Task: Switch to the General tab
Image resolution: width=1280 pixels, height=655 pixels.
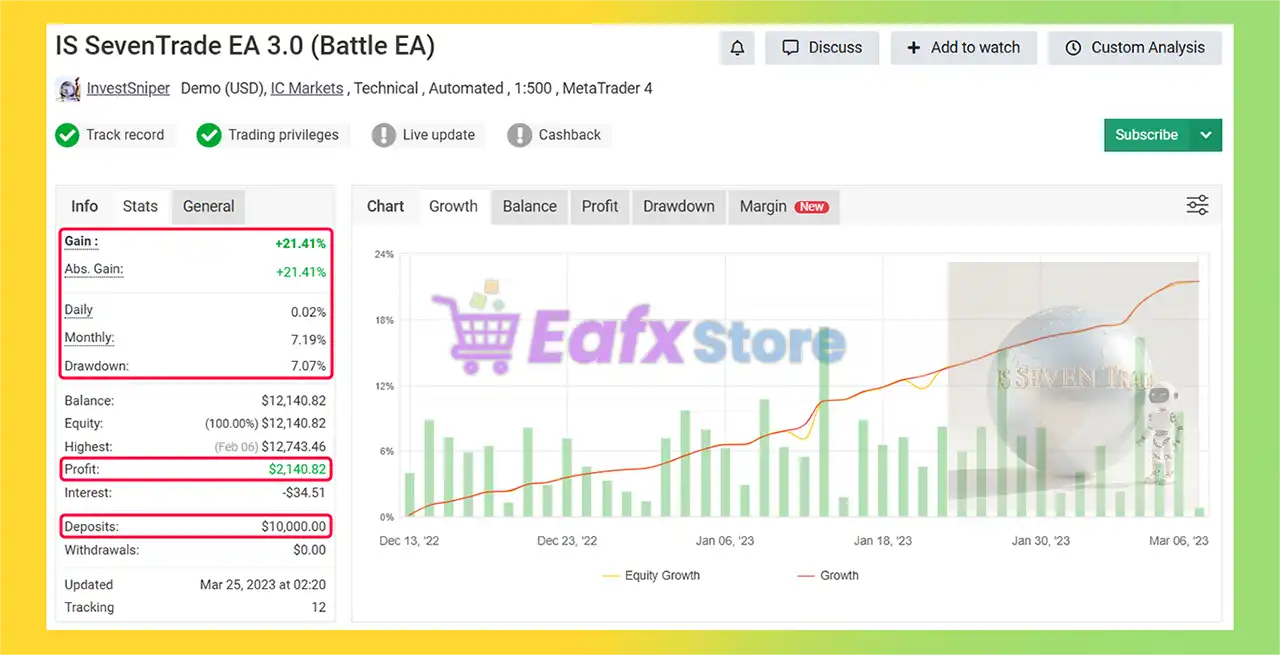Action: [x=208, y=206]
